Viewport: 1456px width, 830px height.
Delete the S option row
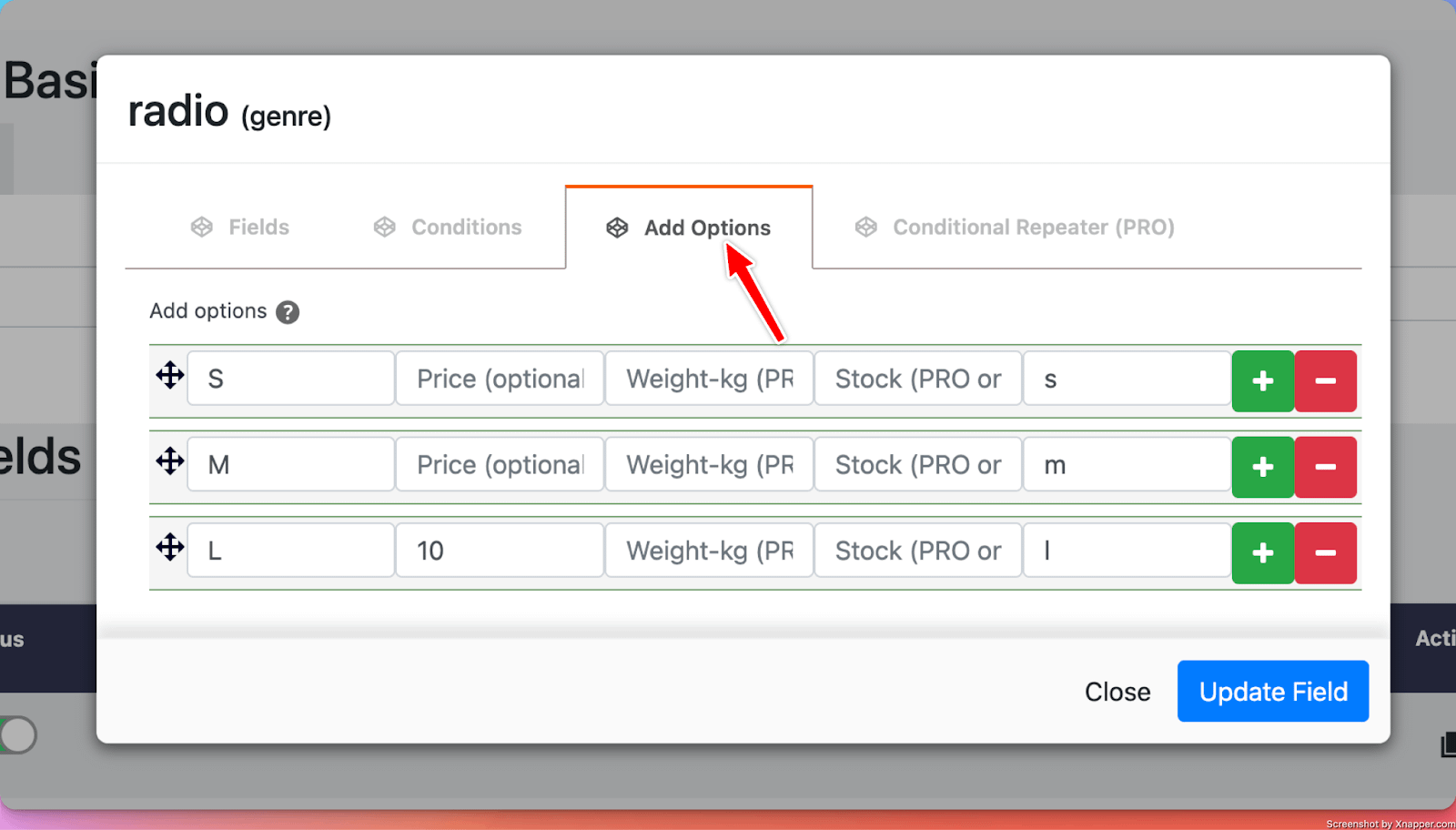pos(1325,380)
